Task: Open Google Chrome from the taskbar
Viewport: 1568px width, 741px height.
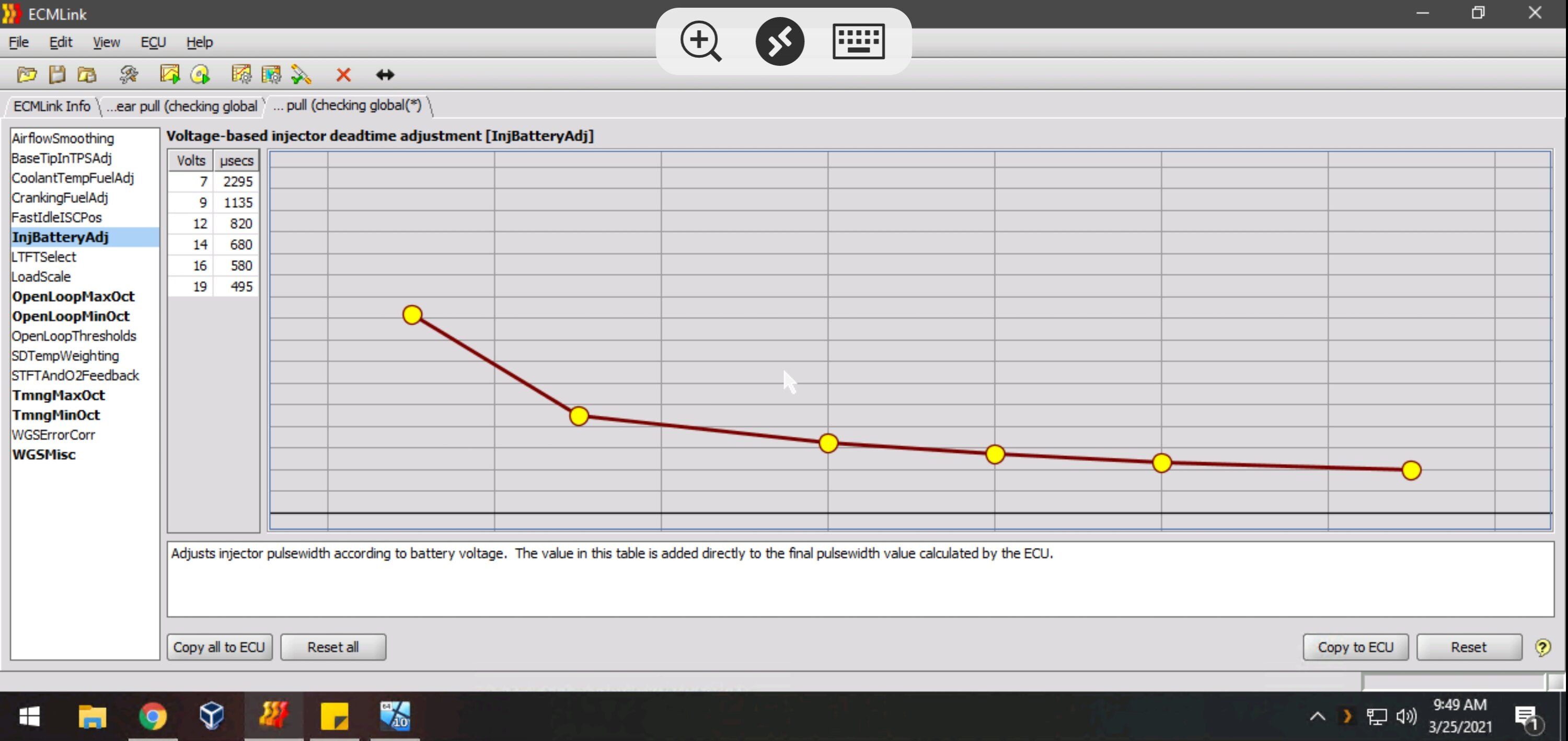Action: coord(153,716)
